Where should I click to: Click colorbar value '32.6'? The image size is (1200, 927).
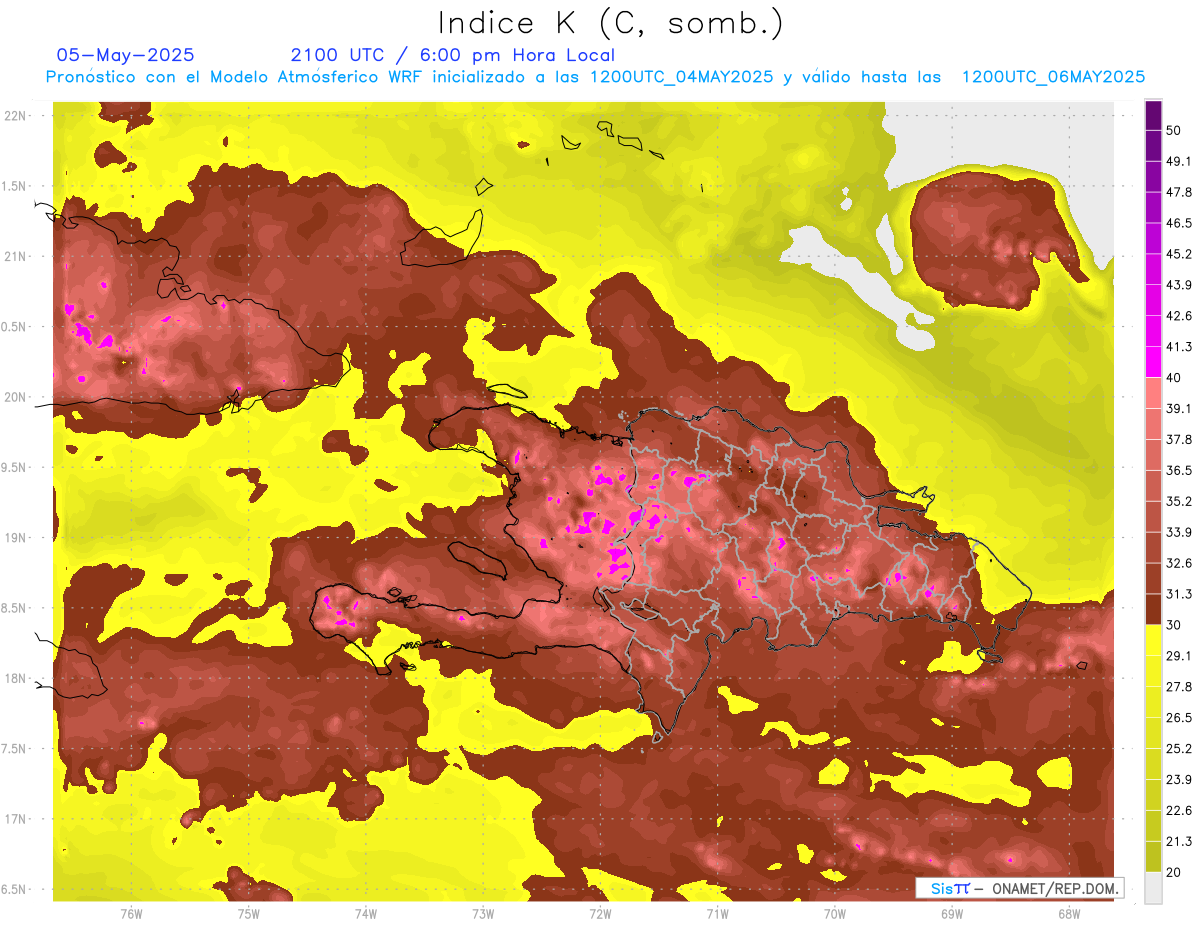tap(1179, 563)
